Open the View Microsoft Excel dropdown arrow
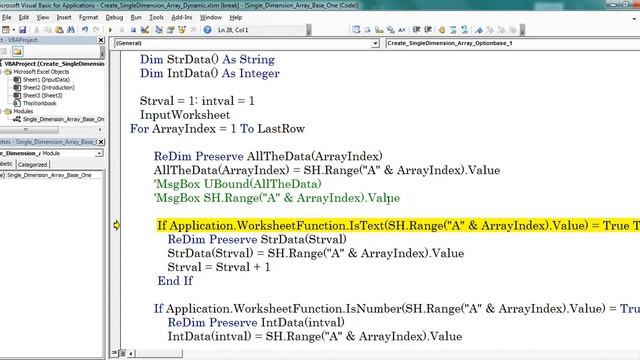This screenshot has width=640, height=360. click(x=13, y=30)
